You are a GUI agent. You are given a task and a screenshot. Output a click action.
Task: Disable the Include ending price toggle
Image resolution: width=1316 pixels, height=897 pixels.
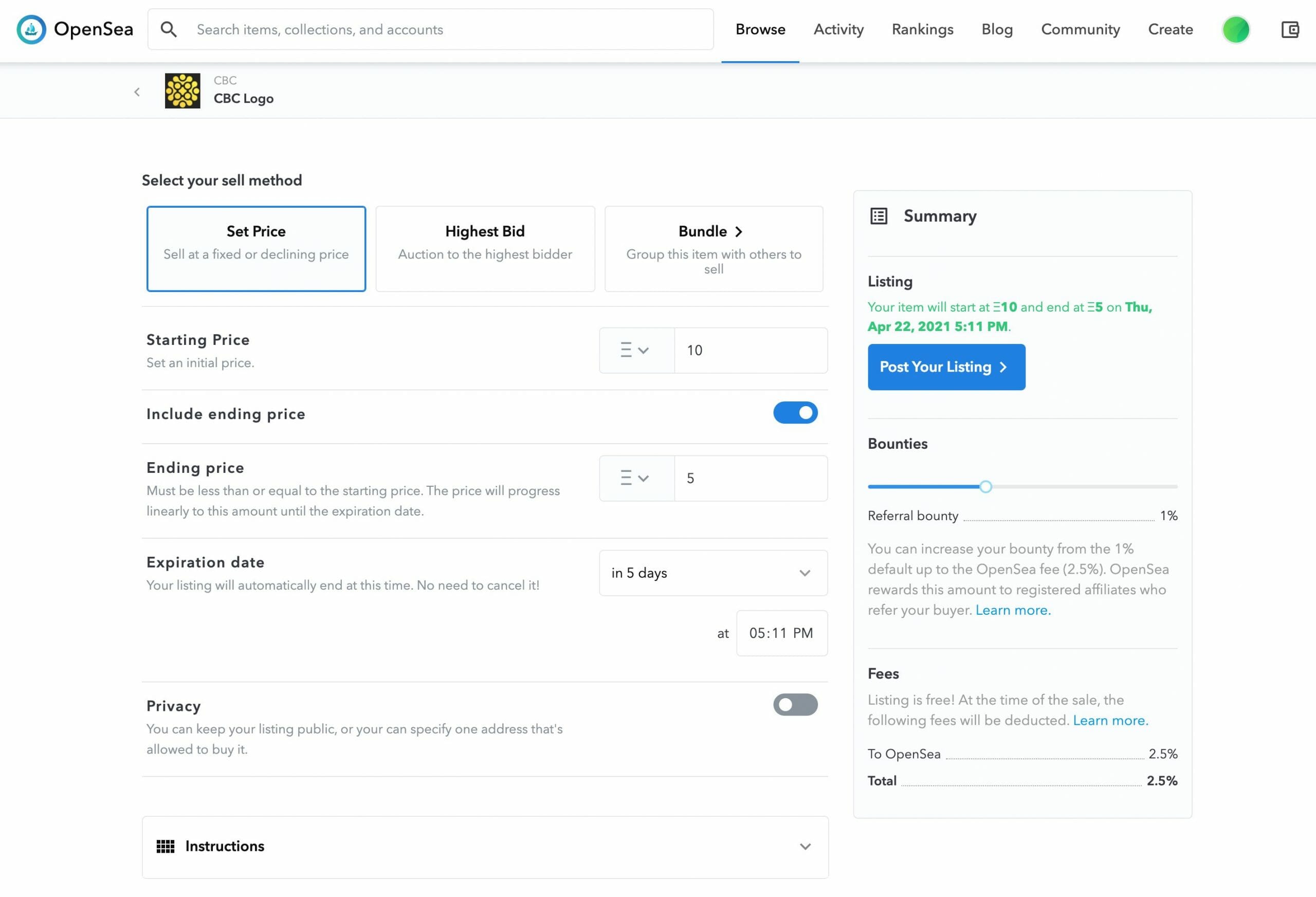coord(795,413)
